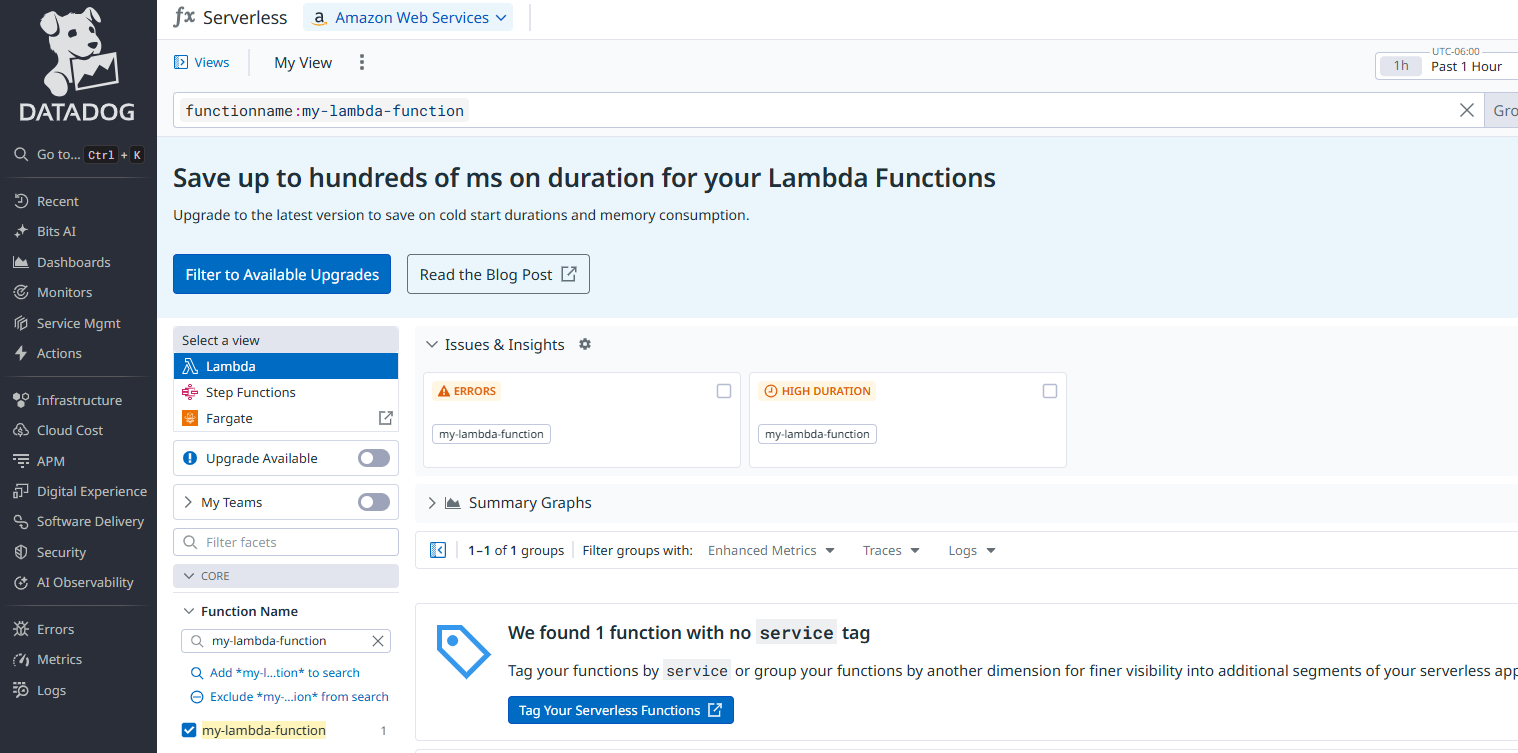Viewport: 1518px width, 753px height.
Task: Check the Errors insight checkbox
Action: point(724,391)
